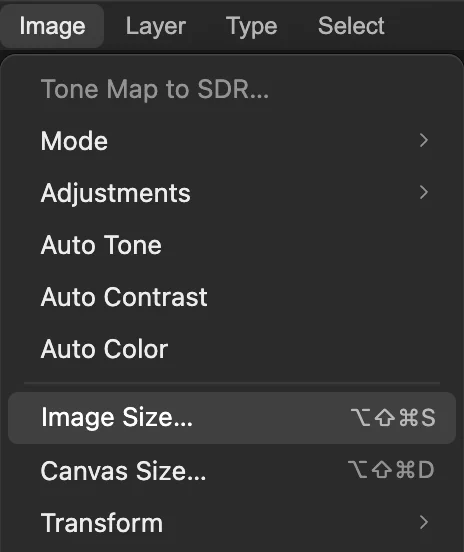Open the Type menu
The width and height of the screenshot is (464, 552).
tap(251, 26)
